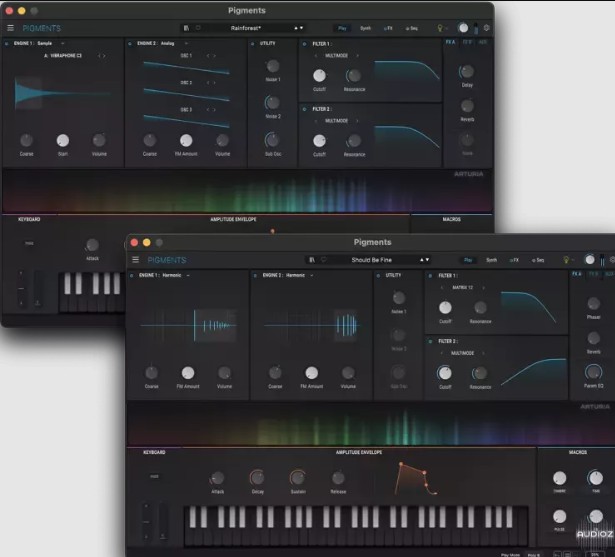This screenshot has height=557, width=615.
Task: Toggle Filter 1 power in Should Be Fine window
Action: (x=430, y=276)
